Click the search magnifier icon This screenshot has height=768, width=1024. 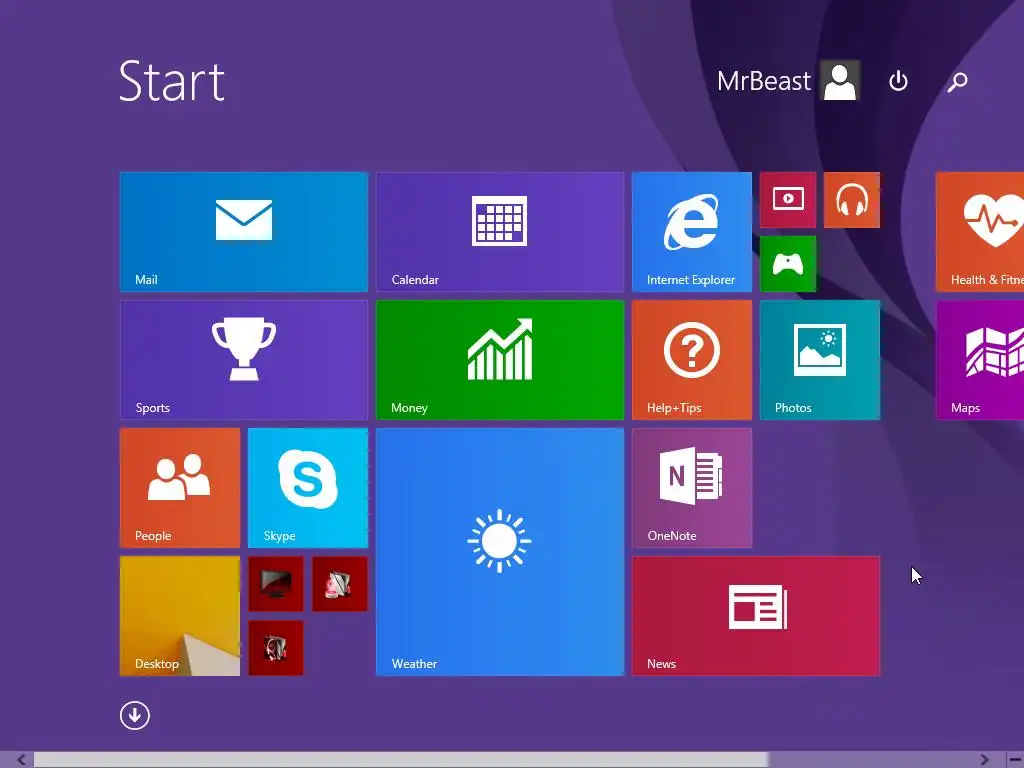[x=957, y=82]
